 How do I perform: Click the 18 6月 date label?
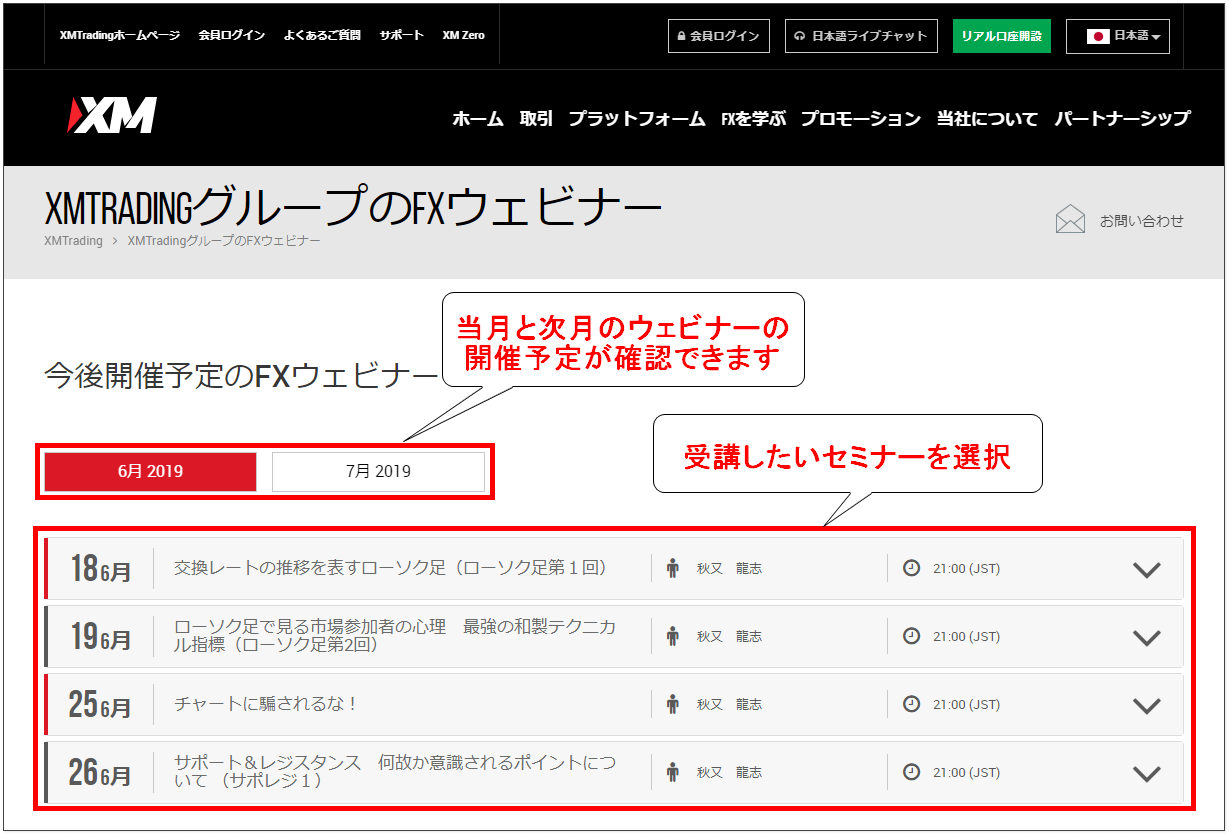pos(100,569)
